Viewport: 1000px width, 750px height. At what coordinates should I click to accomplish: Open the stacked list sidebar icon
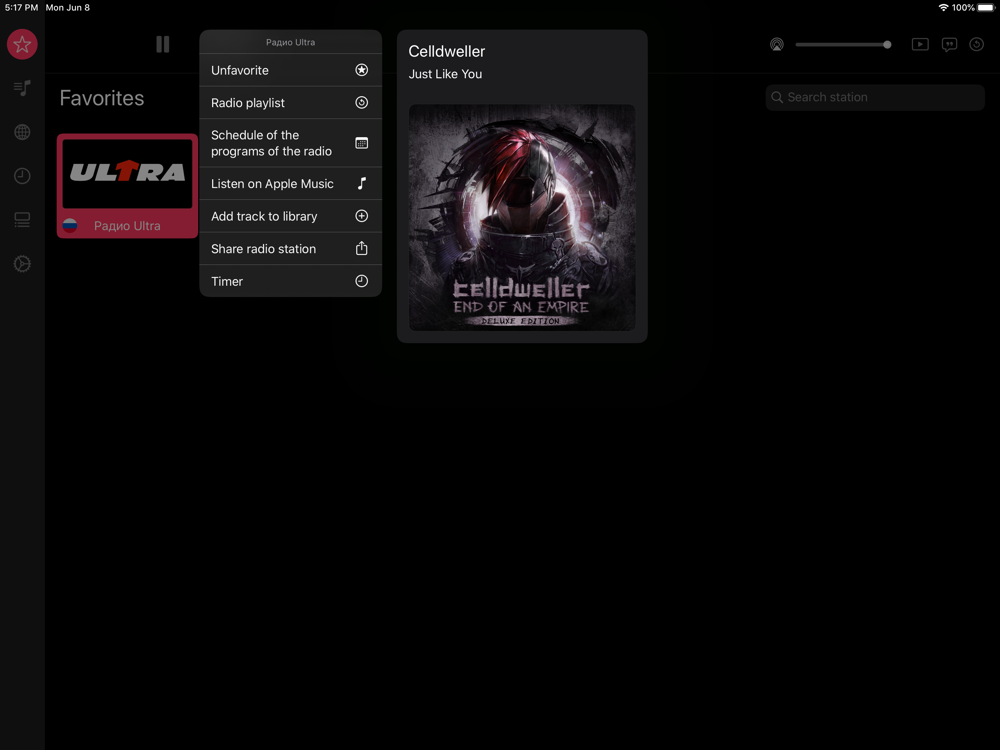[x=22, y=220]
